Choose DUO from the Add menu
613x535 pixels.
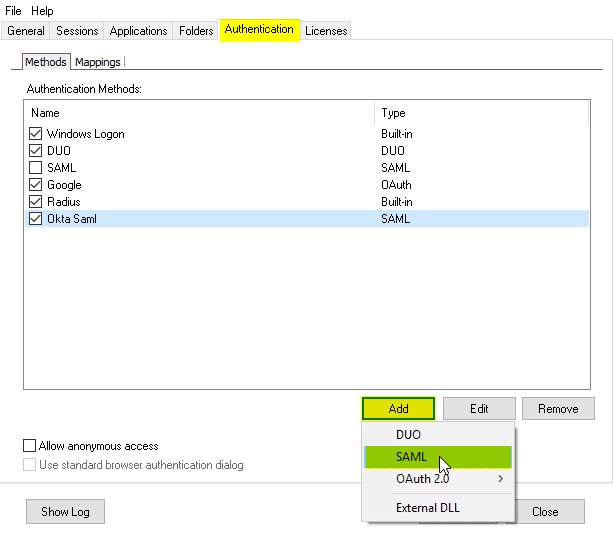[438, 434]
